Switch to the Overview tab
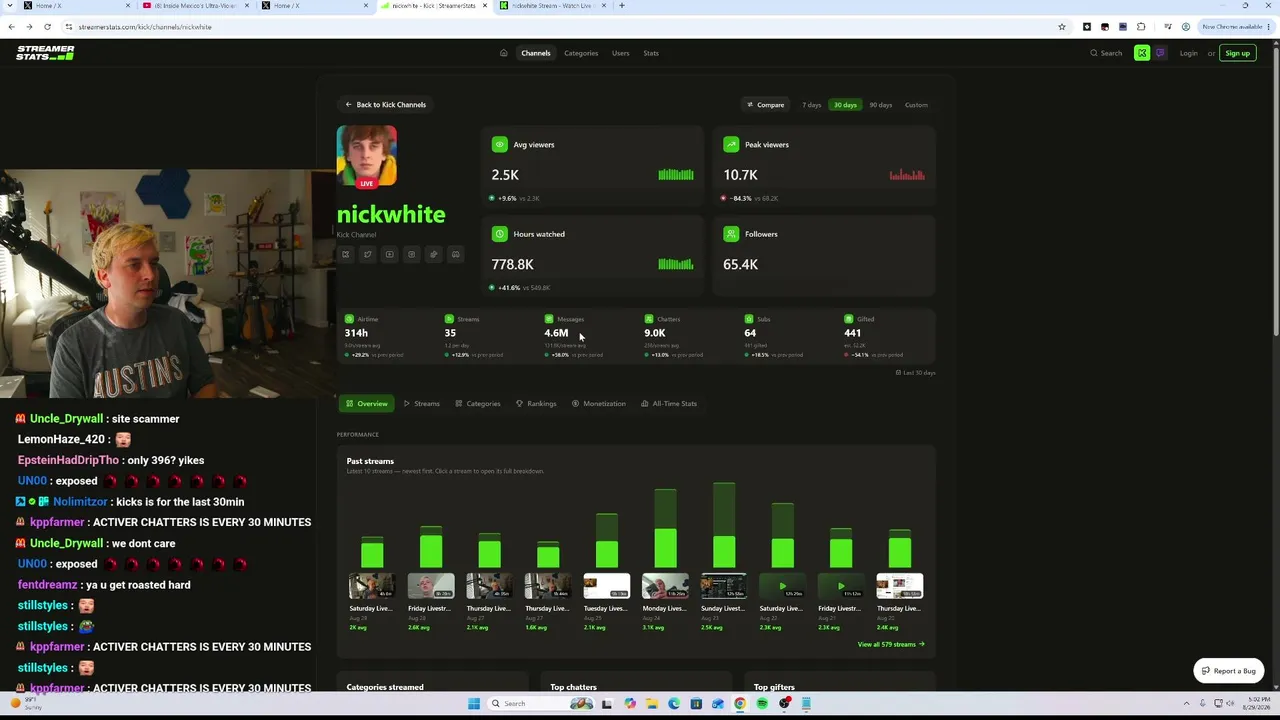 [366, 404]
